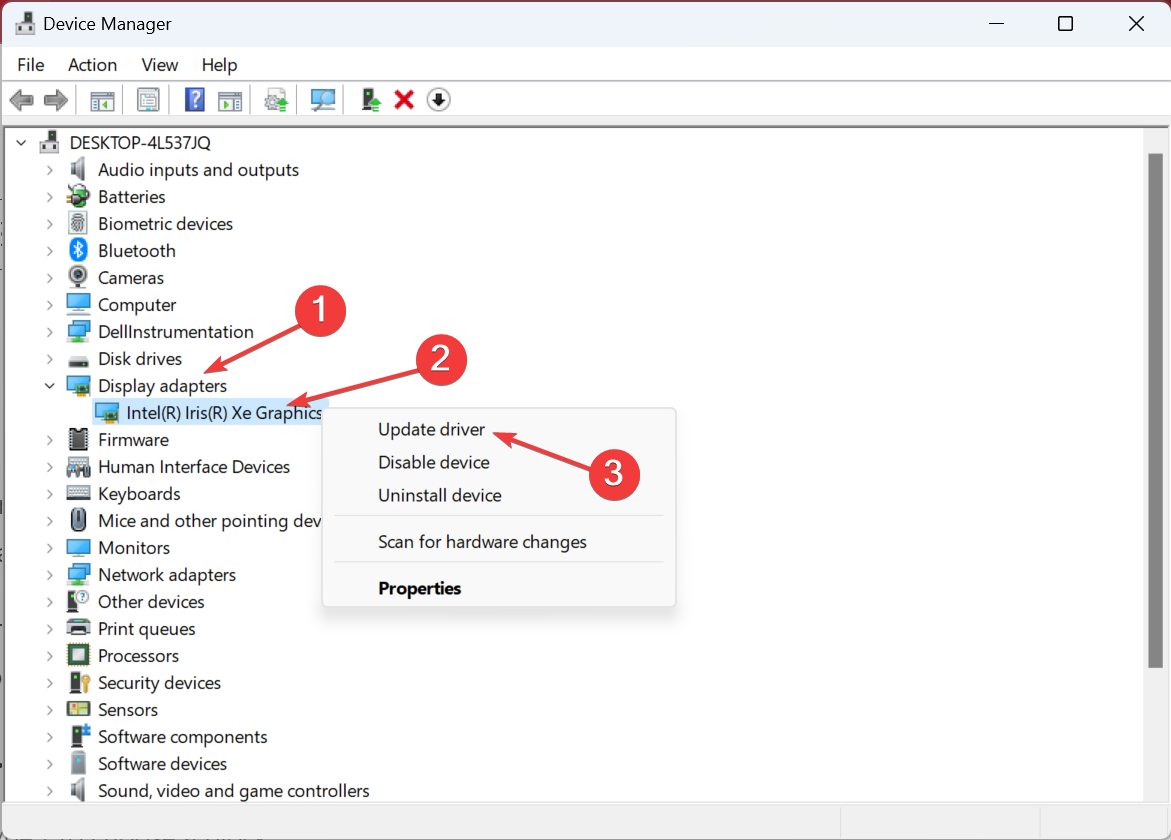
Task: Click the Firmware chip icon
Action: [x=78, y=439]
